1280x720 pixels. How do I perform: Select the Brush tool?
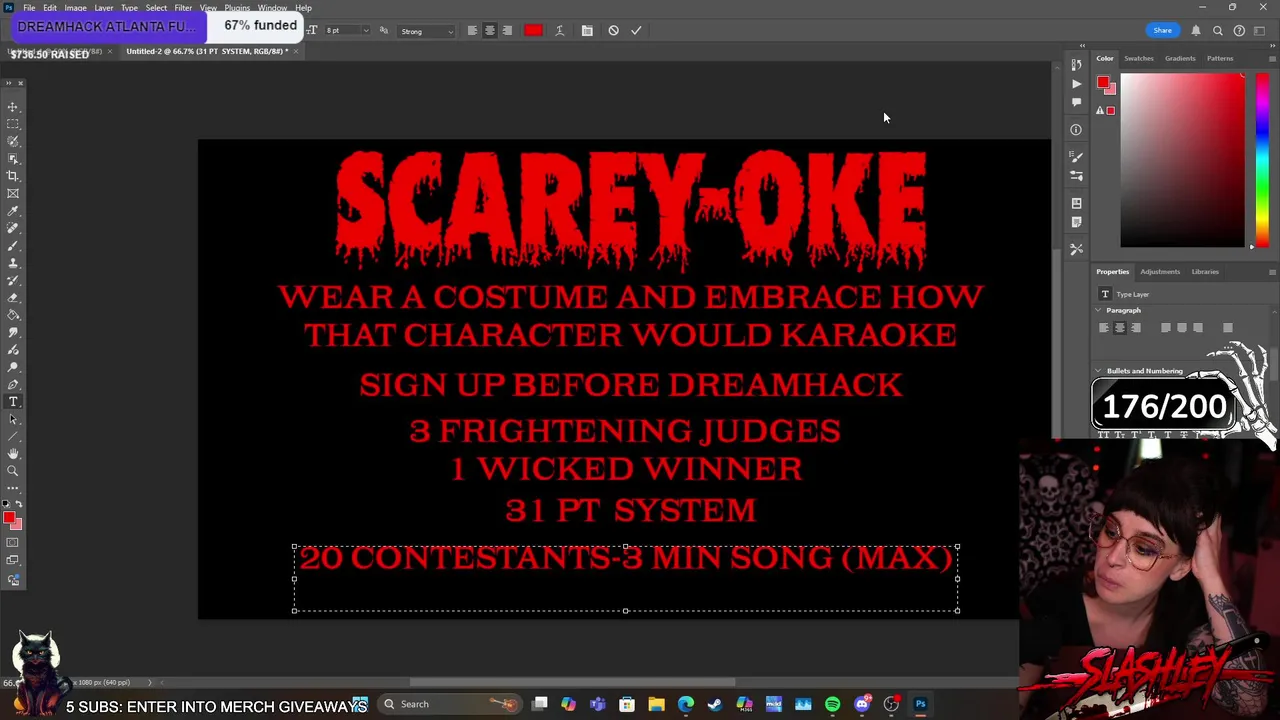pos(13,246)
